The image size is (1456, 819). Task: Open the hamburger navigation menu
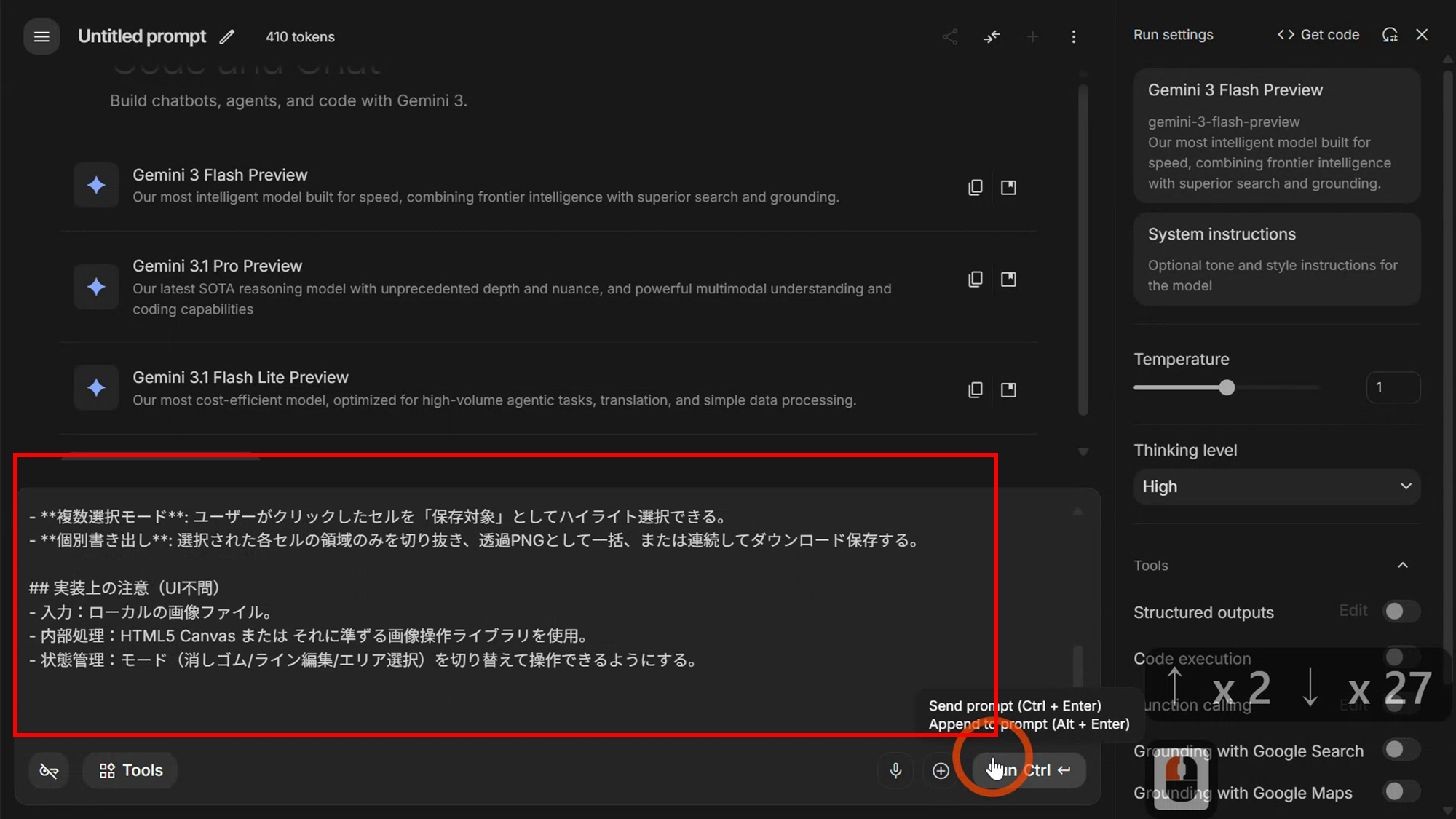41,36
